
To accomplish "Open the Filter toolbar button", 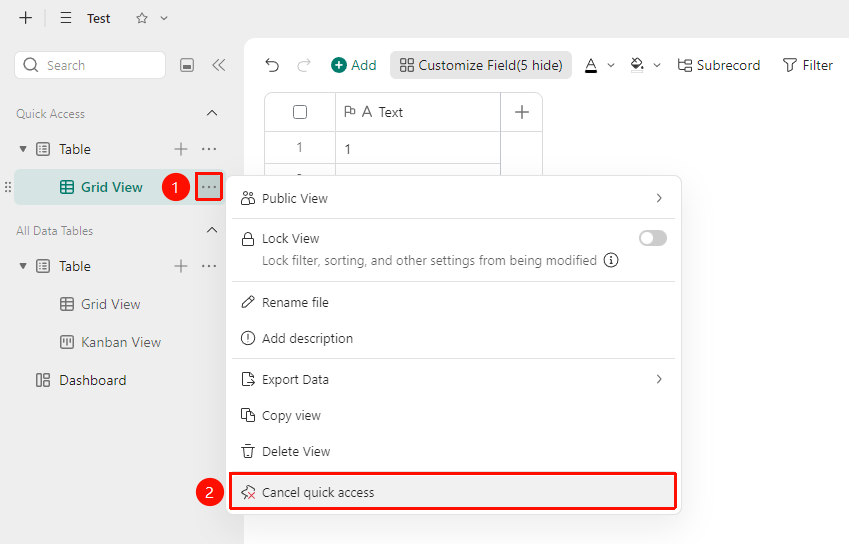I will [x=807, y=65].
